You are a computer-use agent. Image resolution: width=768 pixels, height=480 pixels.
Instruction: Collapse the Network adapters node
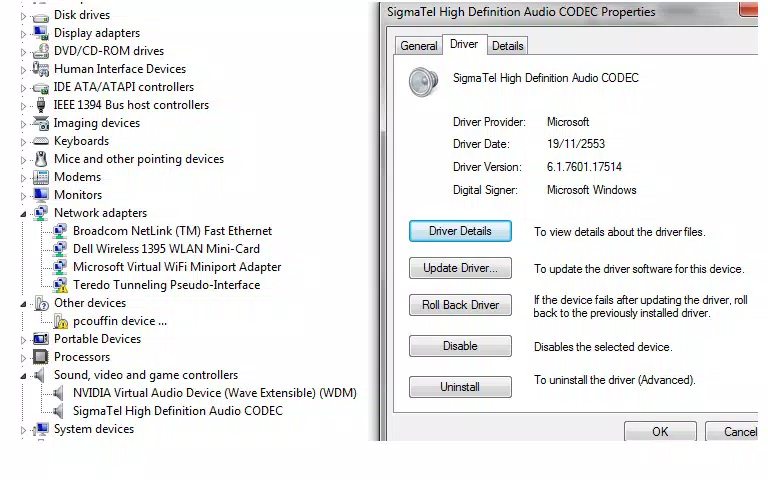pos(23,214)
